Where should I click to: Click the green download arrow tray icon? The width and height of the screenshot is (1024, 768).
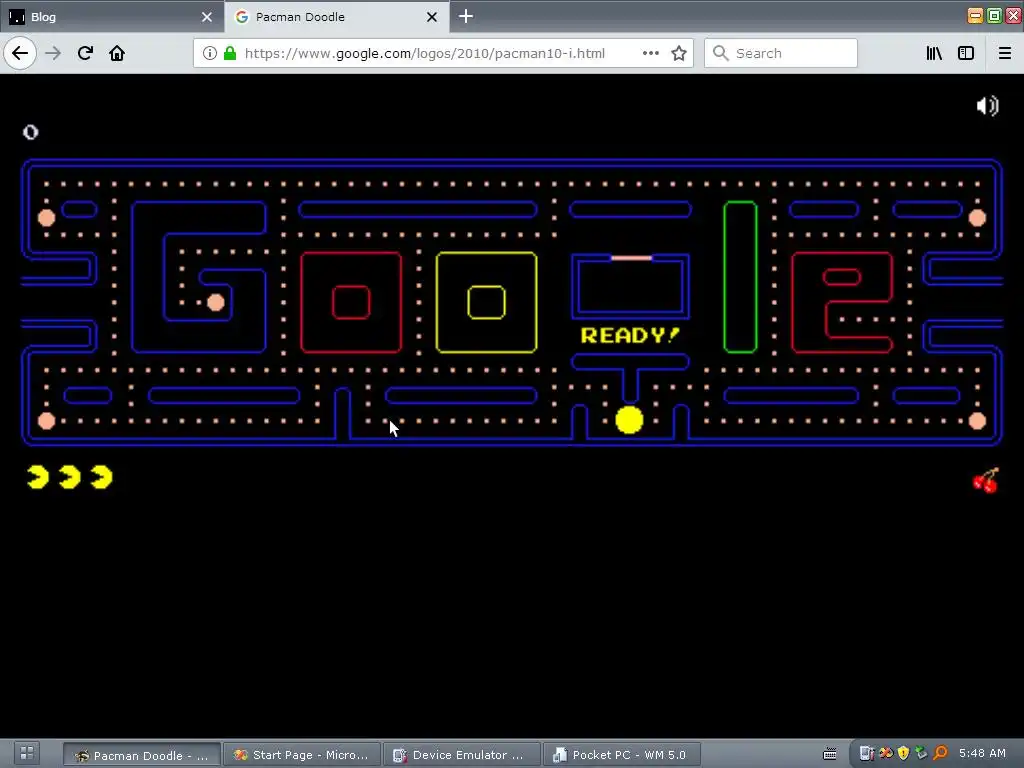pos(921,754)
